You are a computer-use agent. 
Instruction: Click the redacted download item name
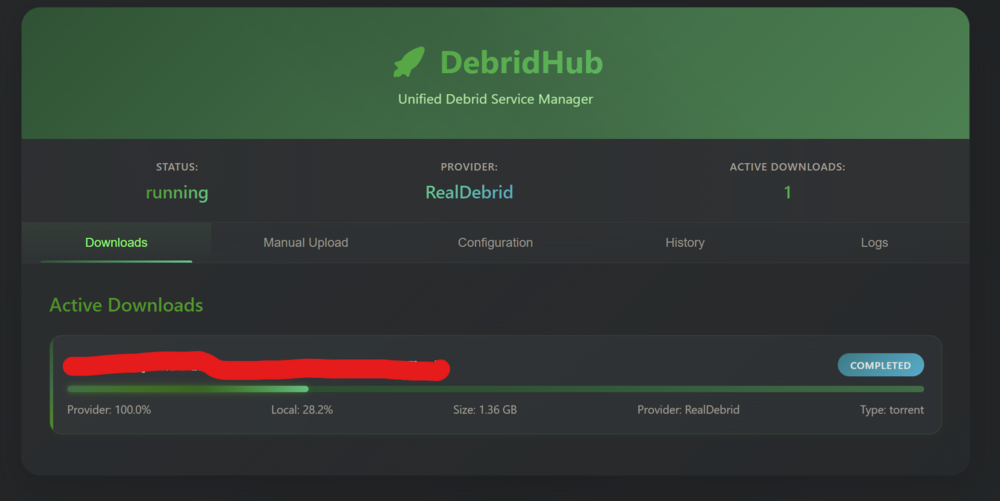click(256, 366)
